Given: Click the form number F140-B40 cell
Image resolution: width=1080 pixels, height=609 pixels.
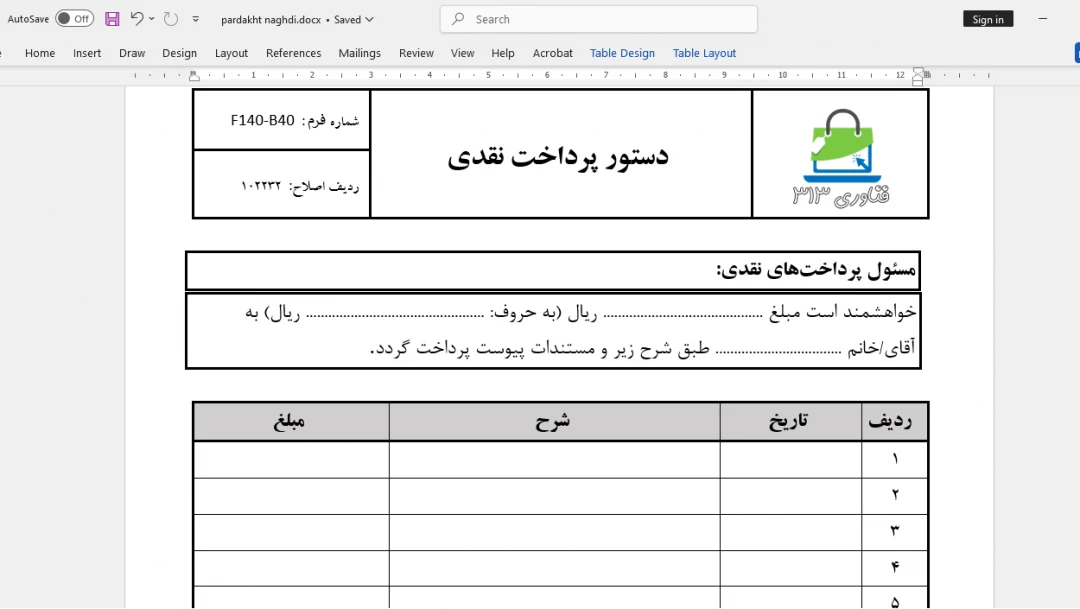Looking at the screenshot, I should coord(281,121).
